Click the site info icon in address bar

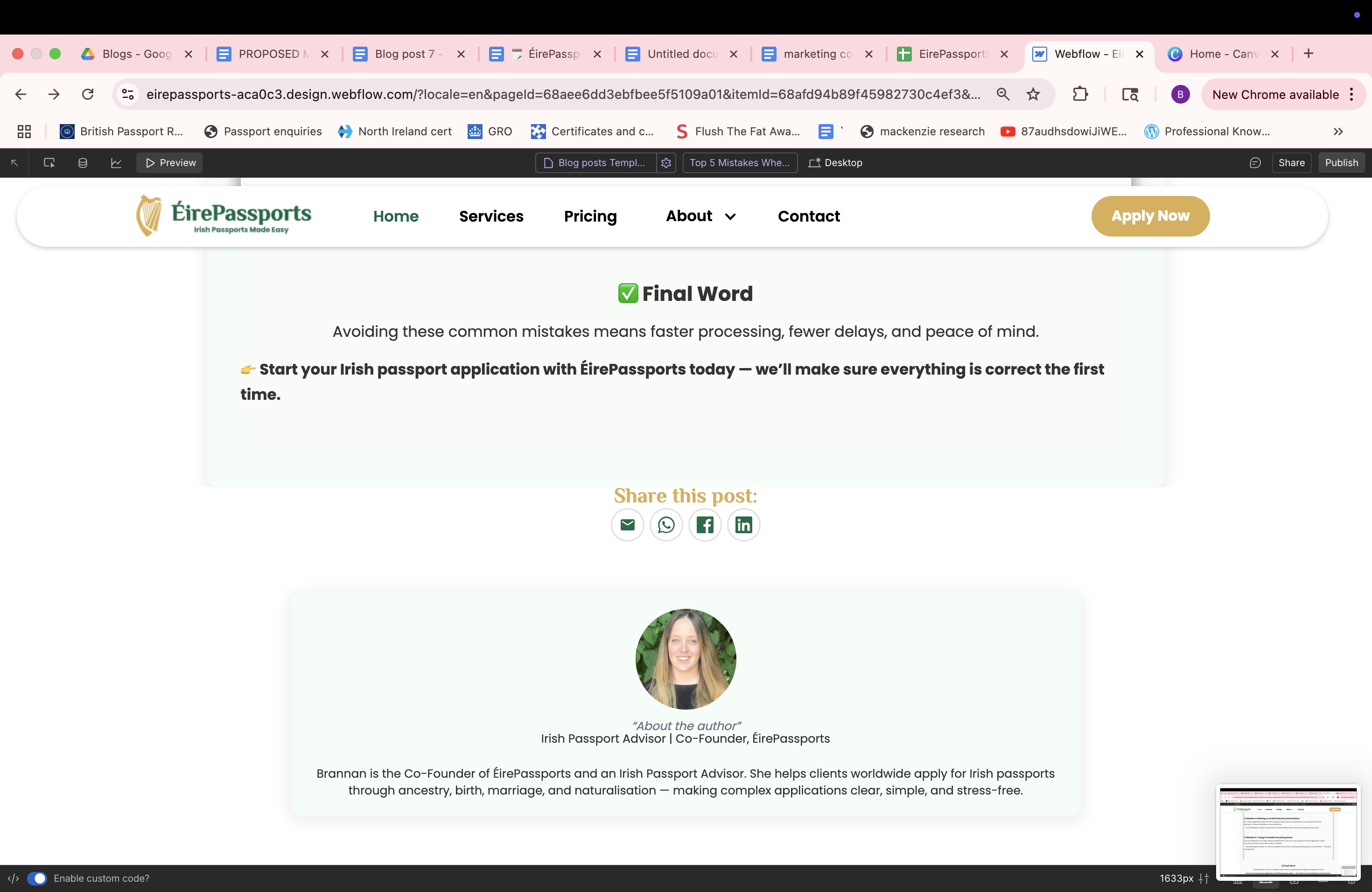point(128,94)
